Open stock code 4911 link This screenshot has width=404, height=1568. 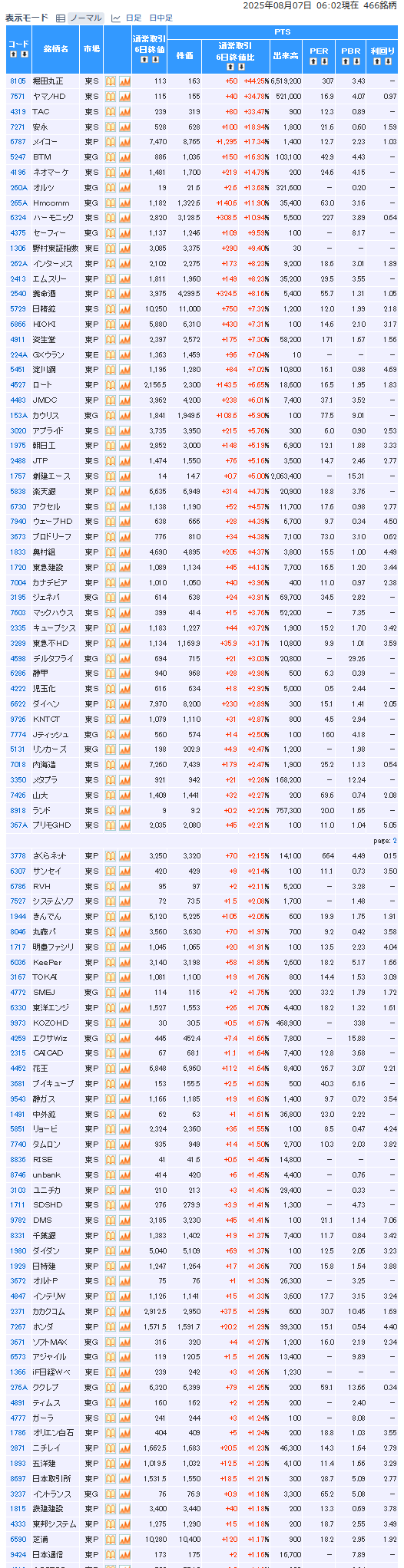coord(18,339)
